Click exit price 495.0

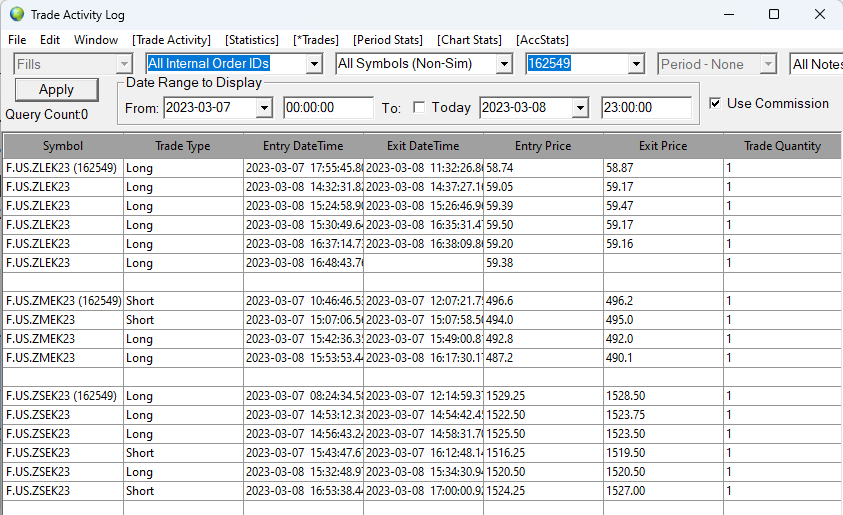tap(619, 319)
